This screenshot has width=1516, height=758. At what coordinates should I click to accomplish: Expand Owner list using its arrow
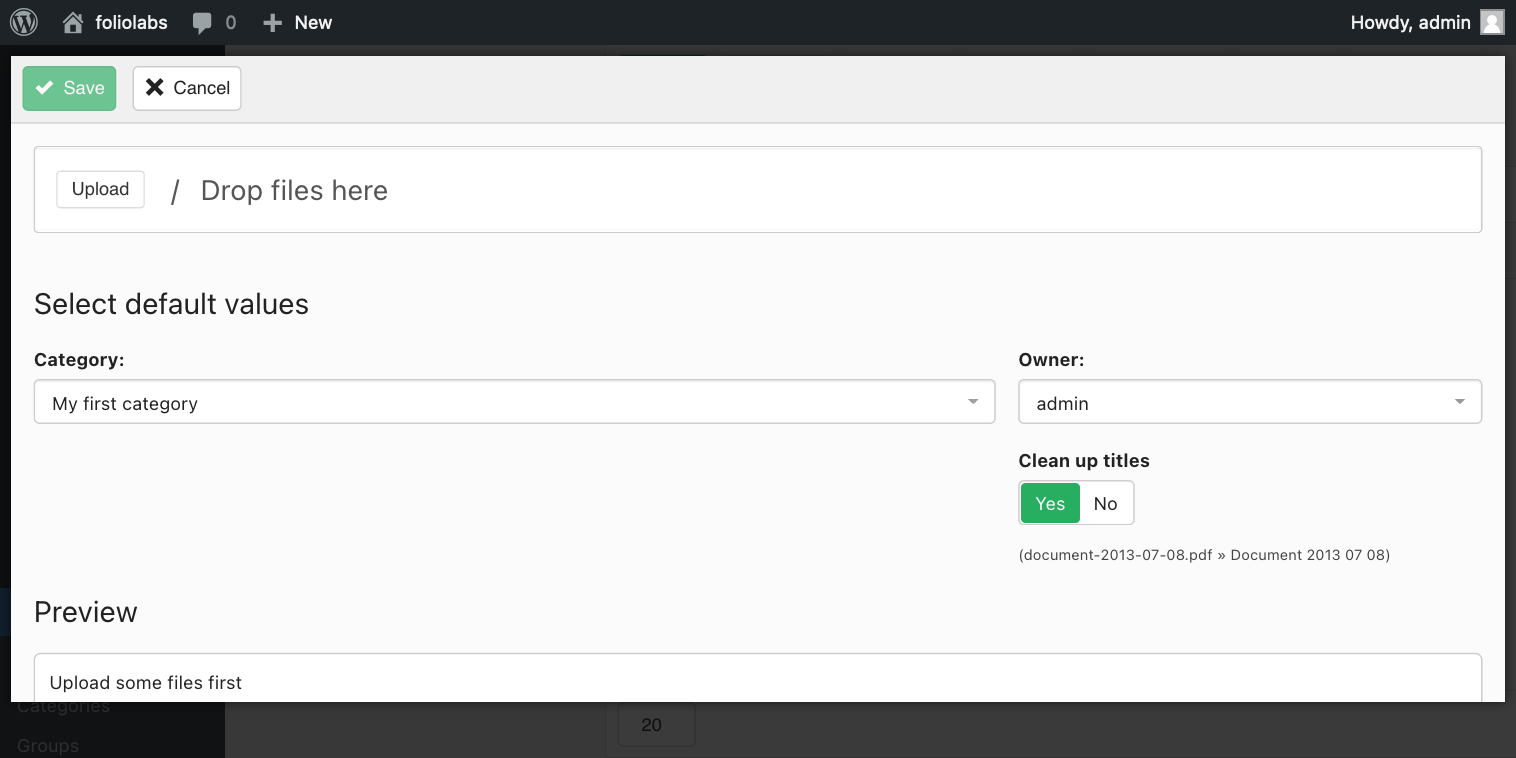1459,402
